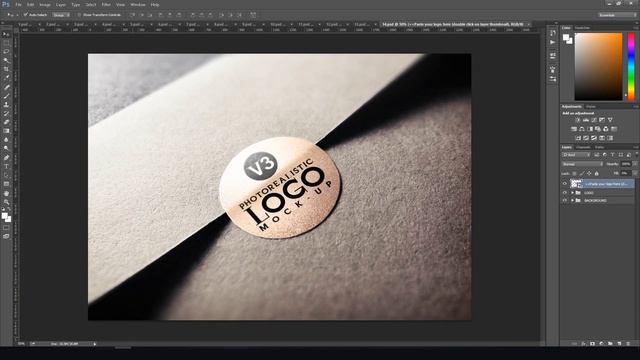Hide the LOGO group layer

pos(565,193)
